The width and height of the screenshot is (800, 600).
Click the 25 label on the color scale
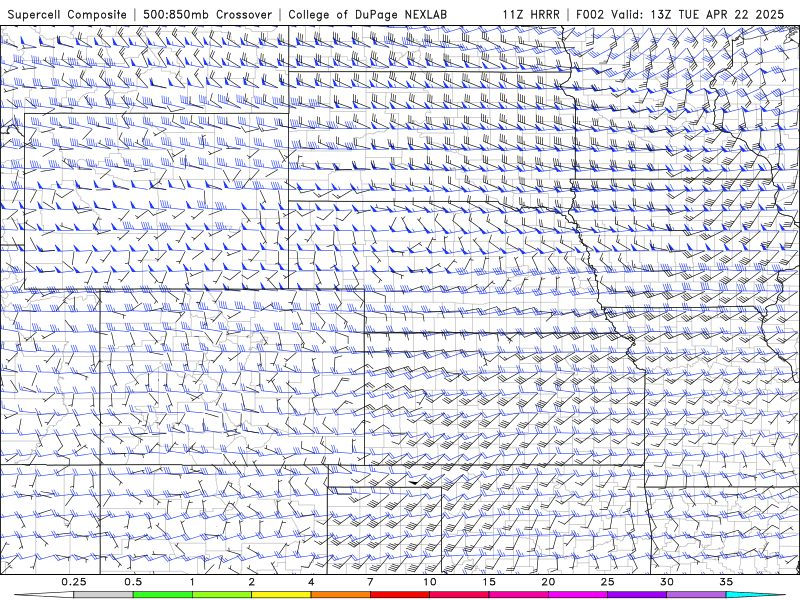[x=607, y=582]
